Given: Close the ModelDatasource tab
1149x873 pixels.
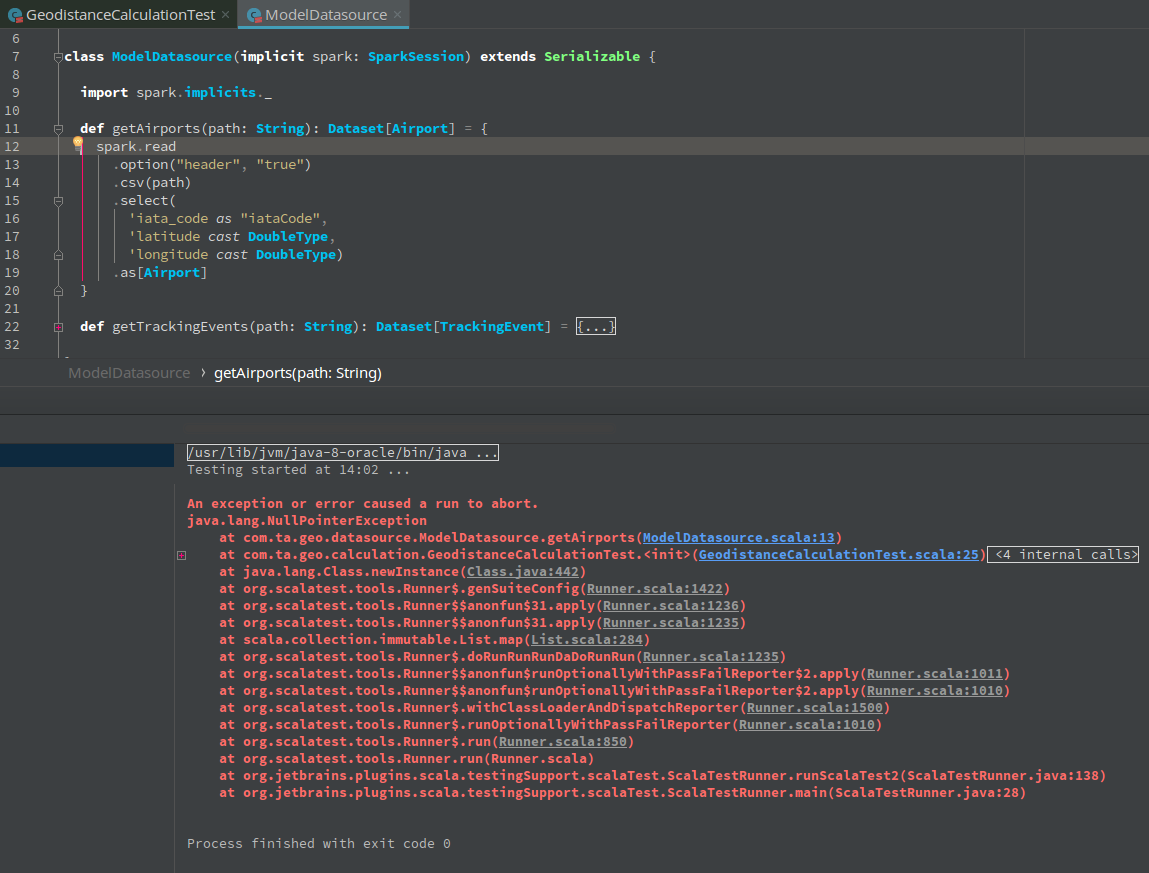Looking at the screenshot, I should point(397,15).
